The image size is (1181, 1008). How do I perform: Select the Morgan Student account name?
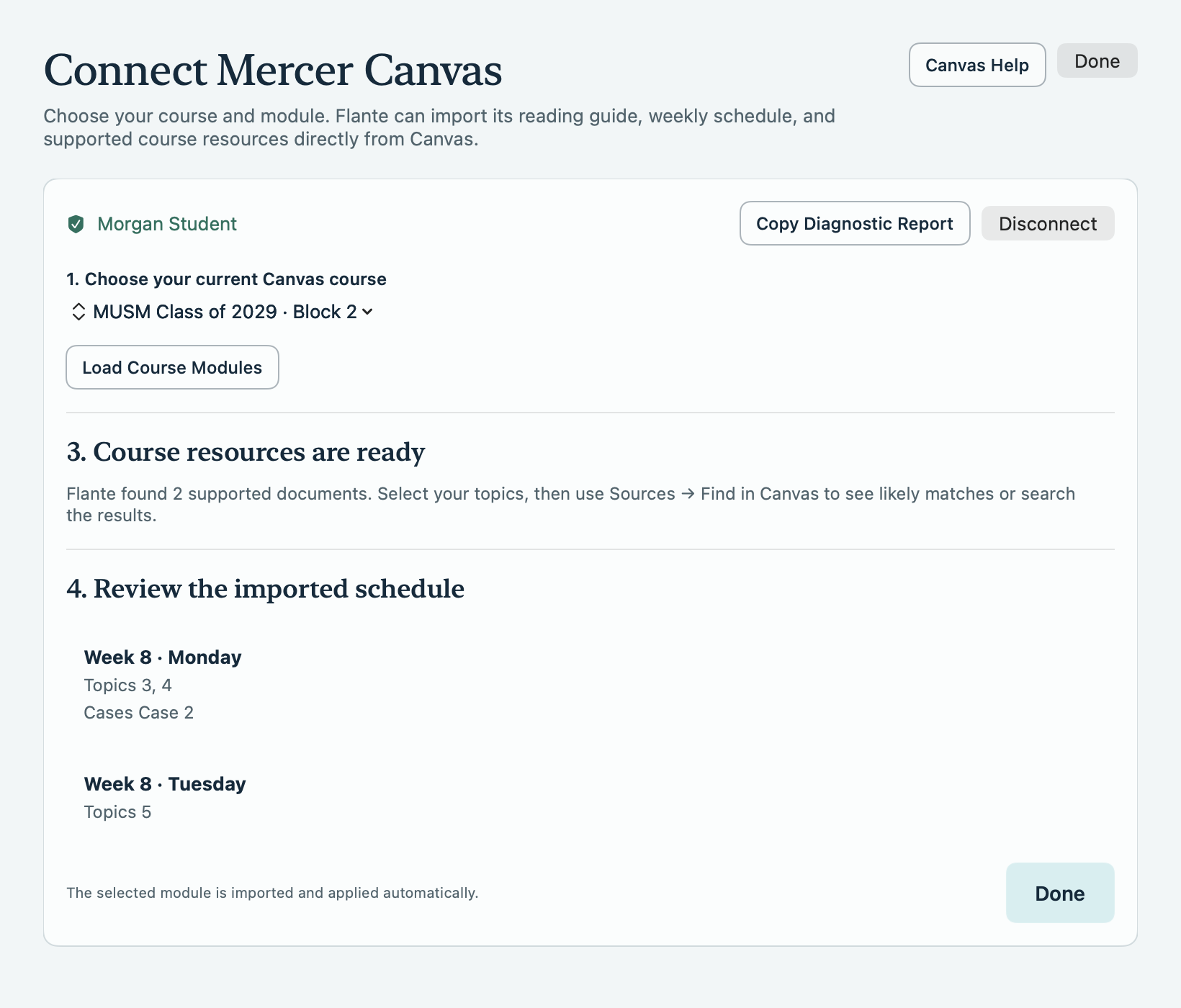point(167,224)
